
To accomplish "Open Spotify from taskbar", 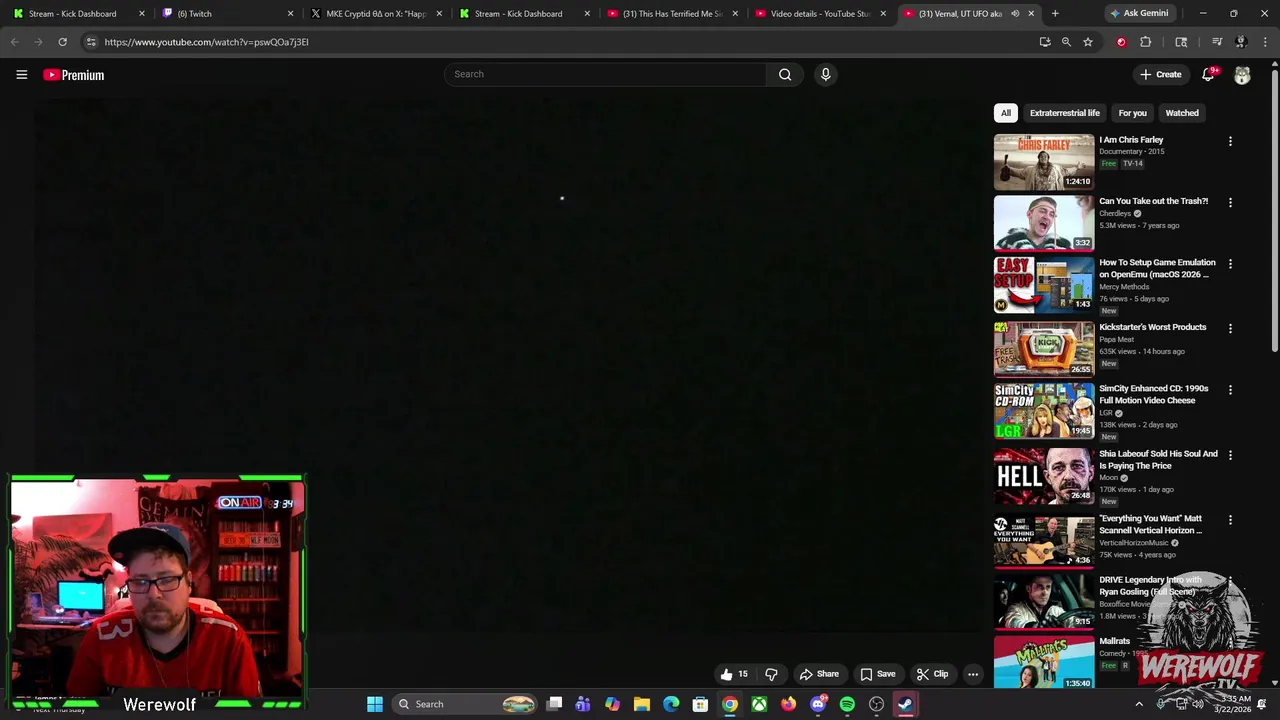I will point(847,704).
